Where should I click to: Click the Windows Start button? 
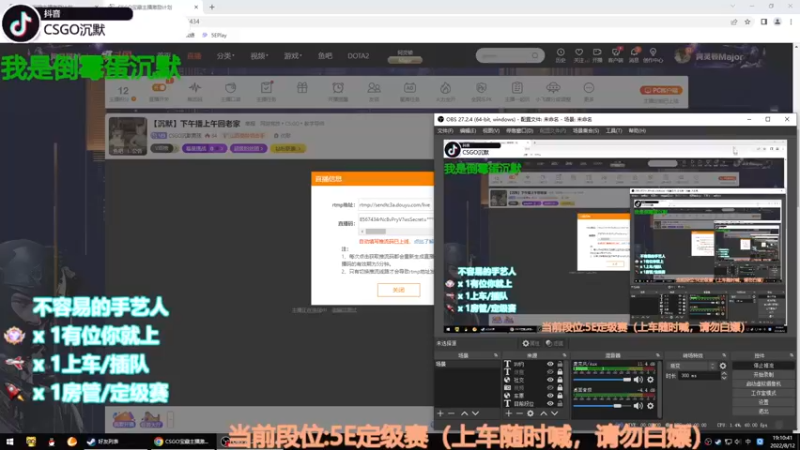(x=10, y=442)
